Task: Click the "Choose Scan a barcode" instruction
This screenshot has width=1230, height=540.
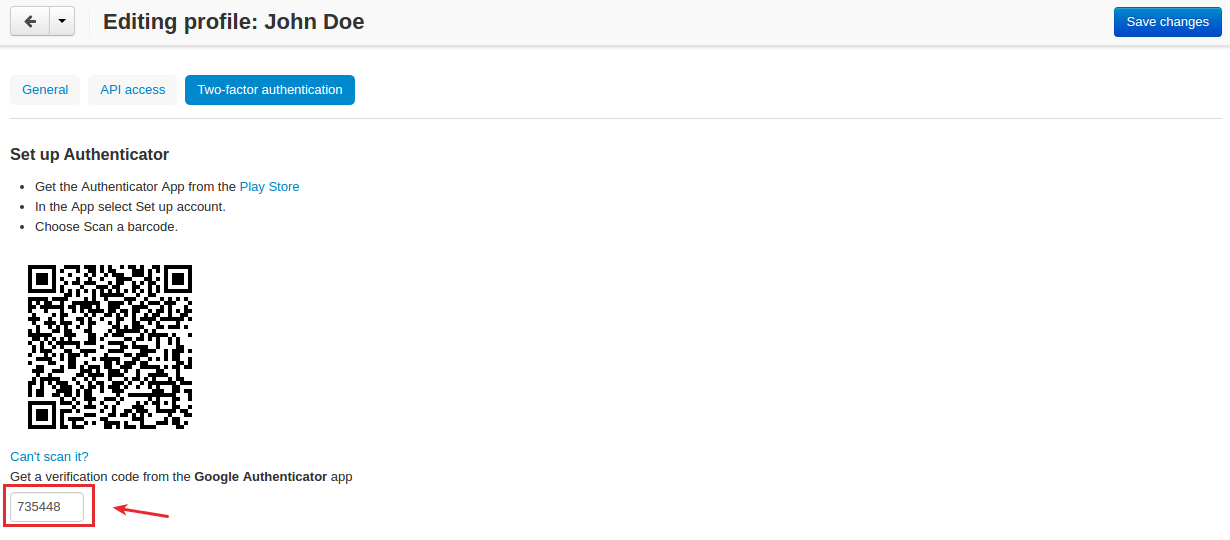Action: (106, 227)
